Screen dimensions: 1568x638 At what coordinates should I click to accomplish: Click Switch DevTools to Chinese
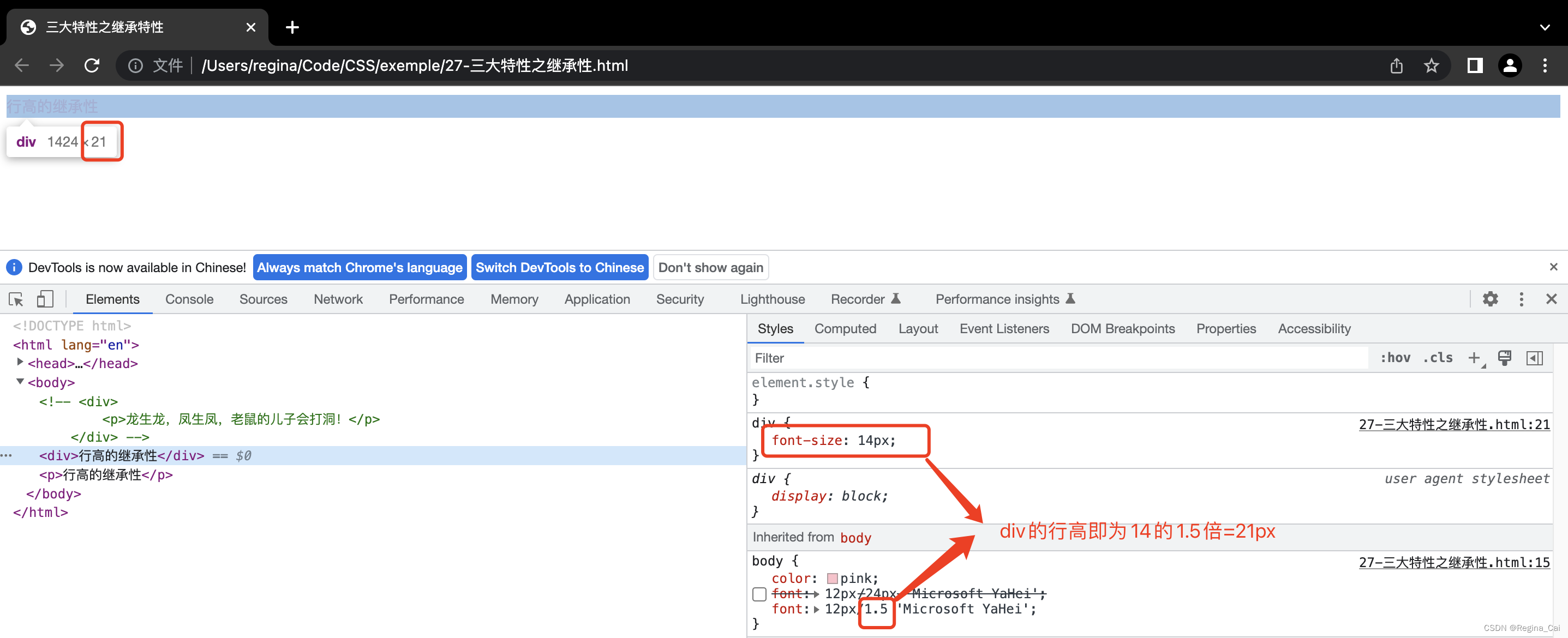559,268
